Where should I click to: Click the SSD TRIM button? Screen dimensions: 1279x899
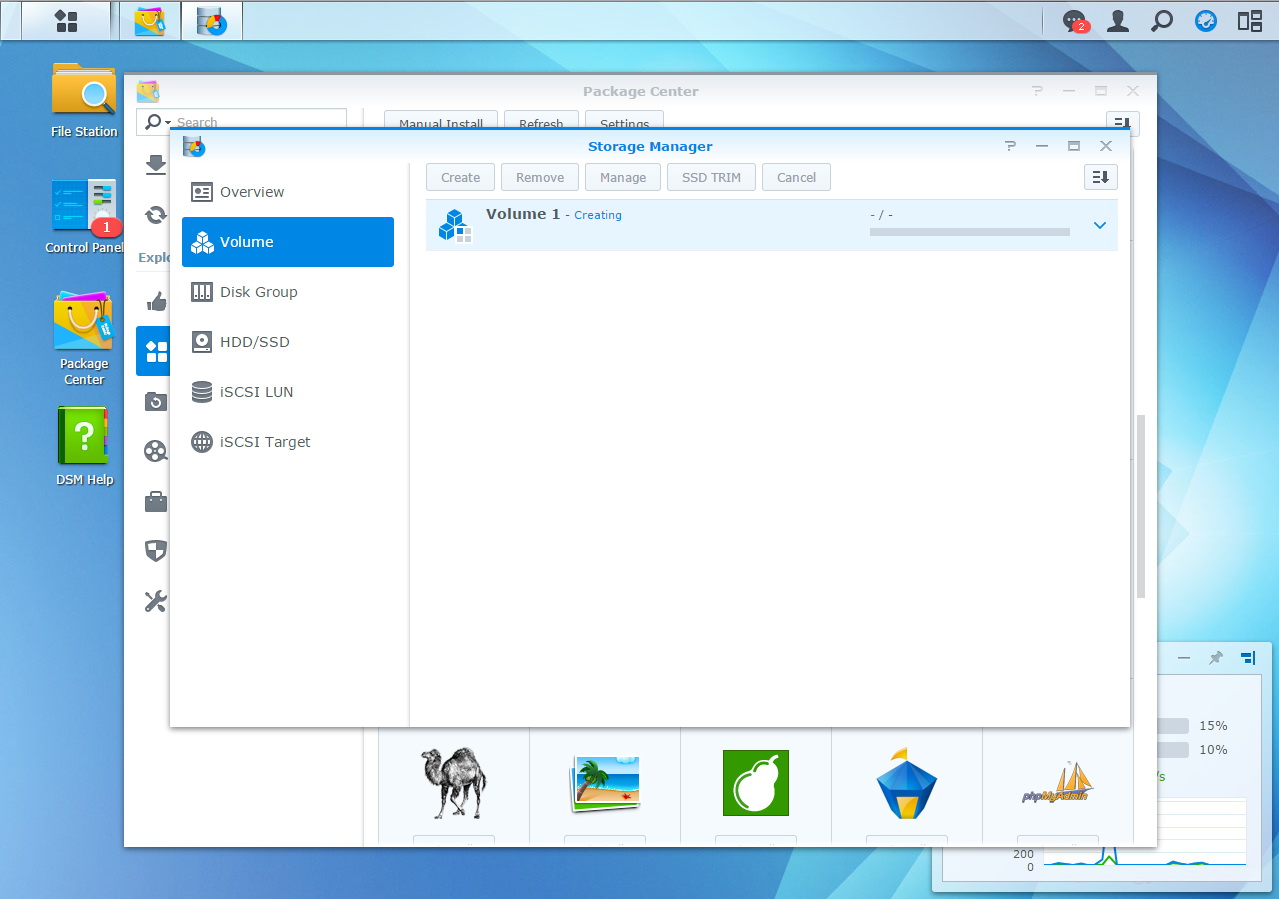point(711,177)
